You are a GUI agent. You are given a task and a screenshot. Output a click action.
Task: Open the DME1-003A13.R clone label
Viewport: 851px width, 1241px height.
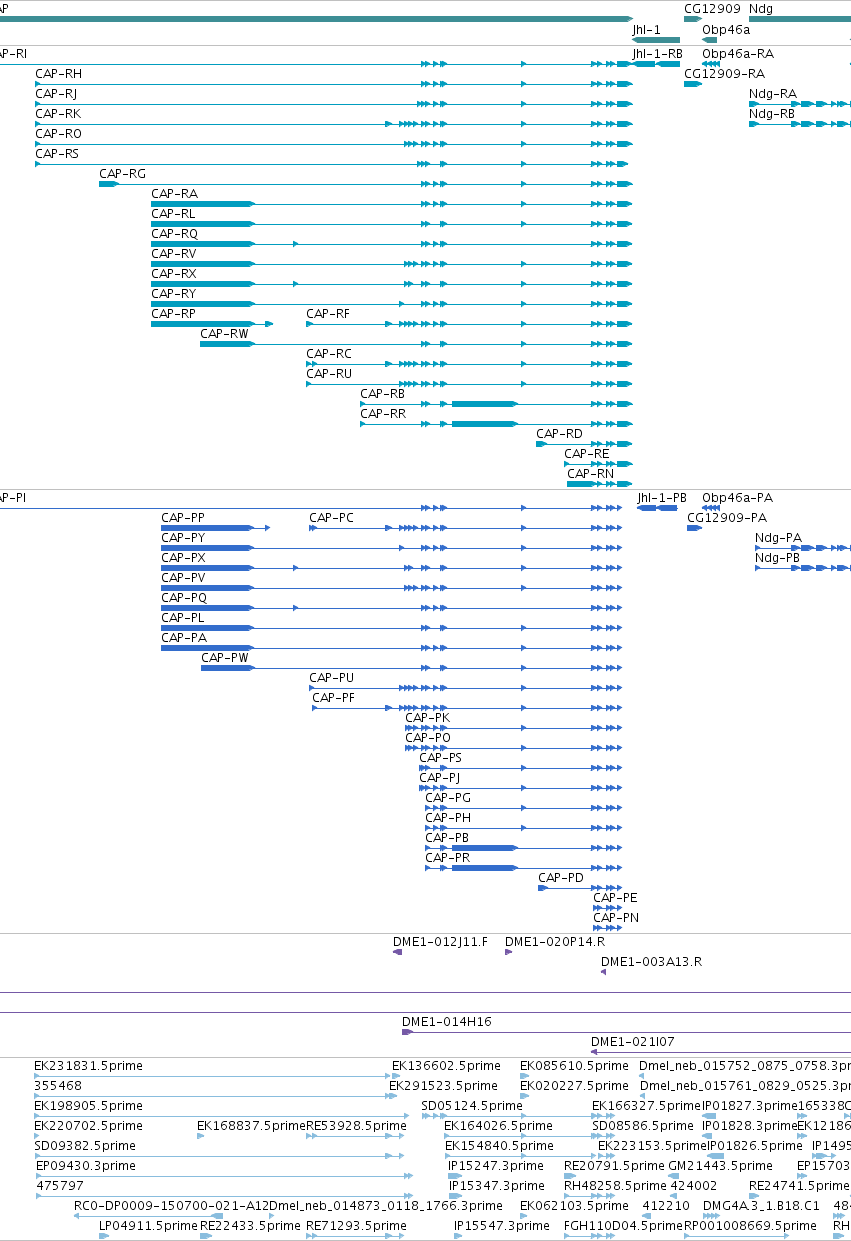click(652, 962)
